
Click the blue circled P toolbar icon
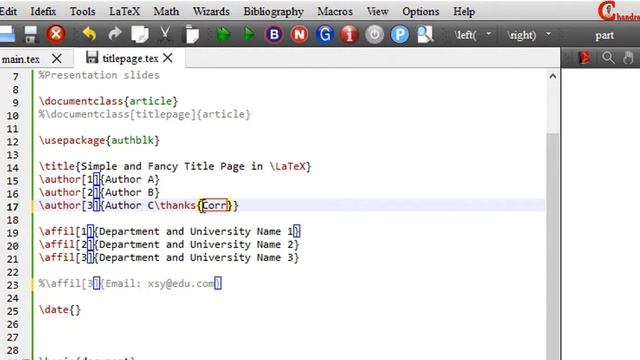point(400,34)
